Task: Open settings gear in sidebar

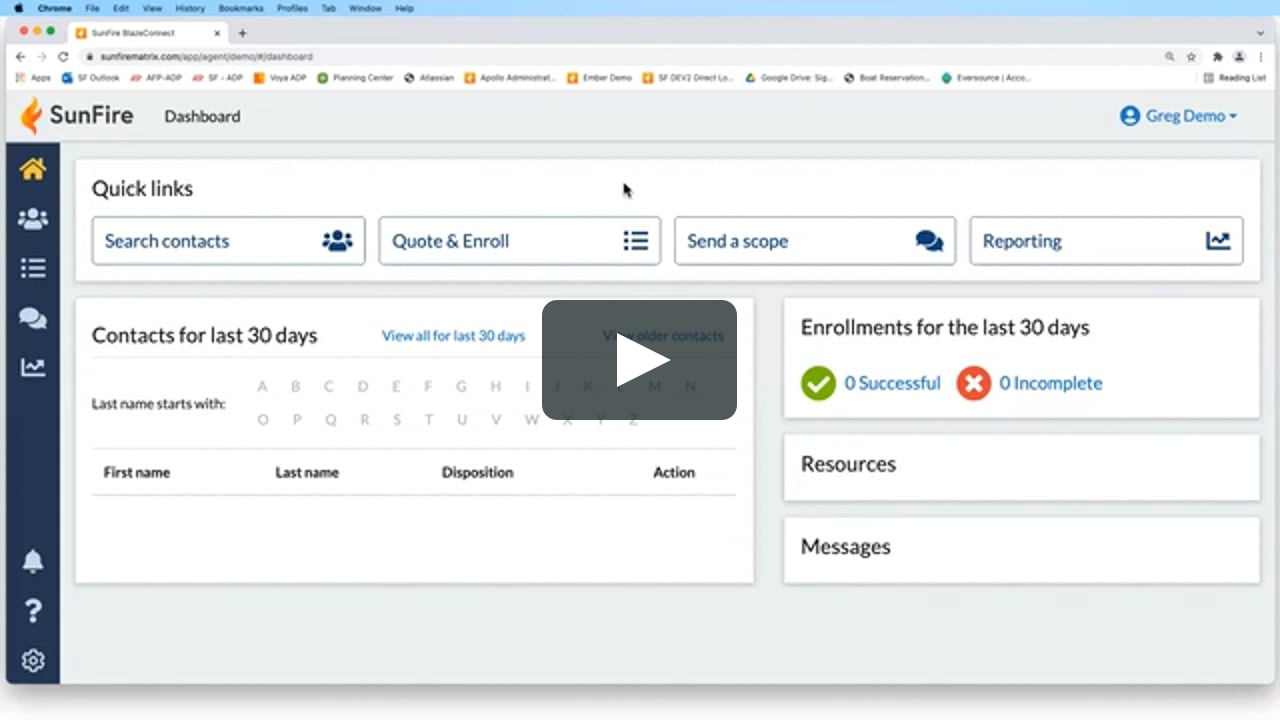Action: coord(33,661)
